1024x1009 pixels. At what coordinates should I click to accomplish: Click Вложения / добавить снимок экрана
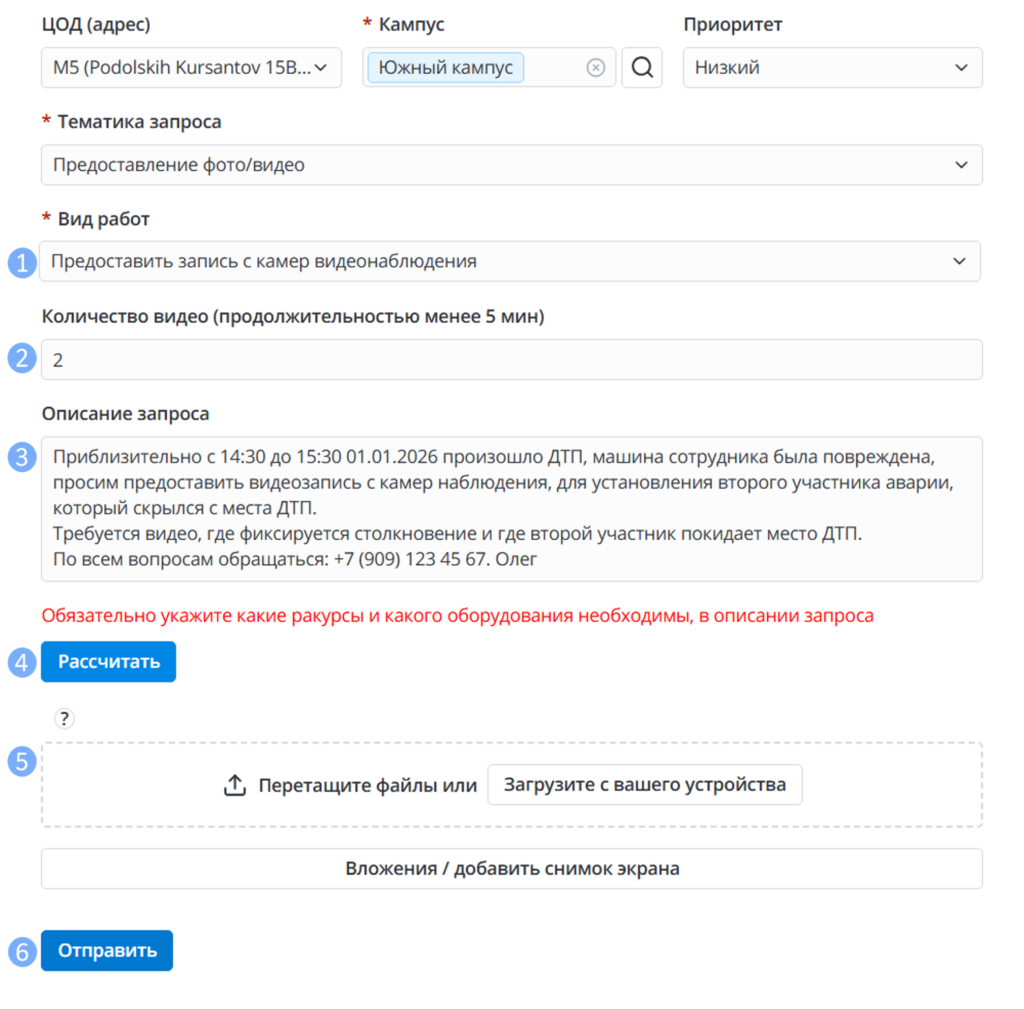click(511, 869)
